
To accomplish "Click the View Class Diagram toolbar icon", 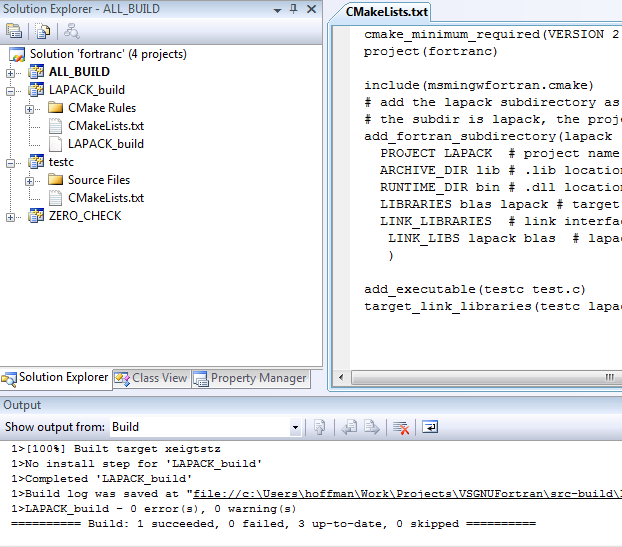I will 72,31.
